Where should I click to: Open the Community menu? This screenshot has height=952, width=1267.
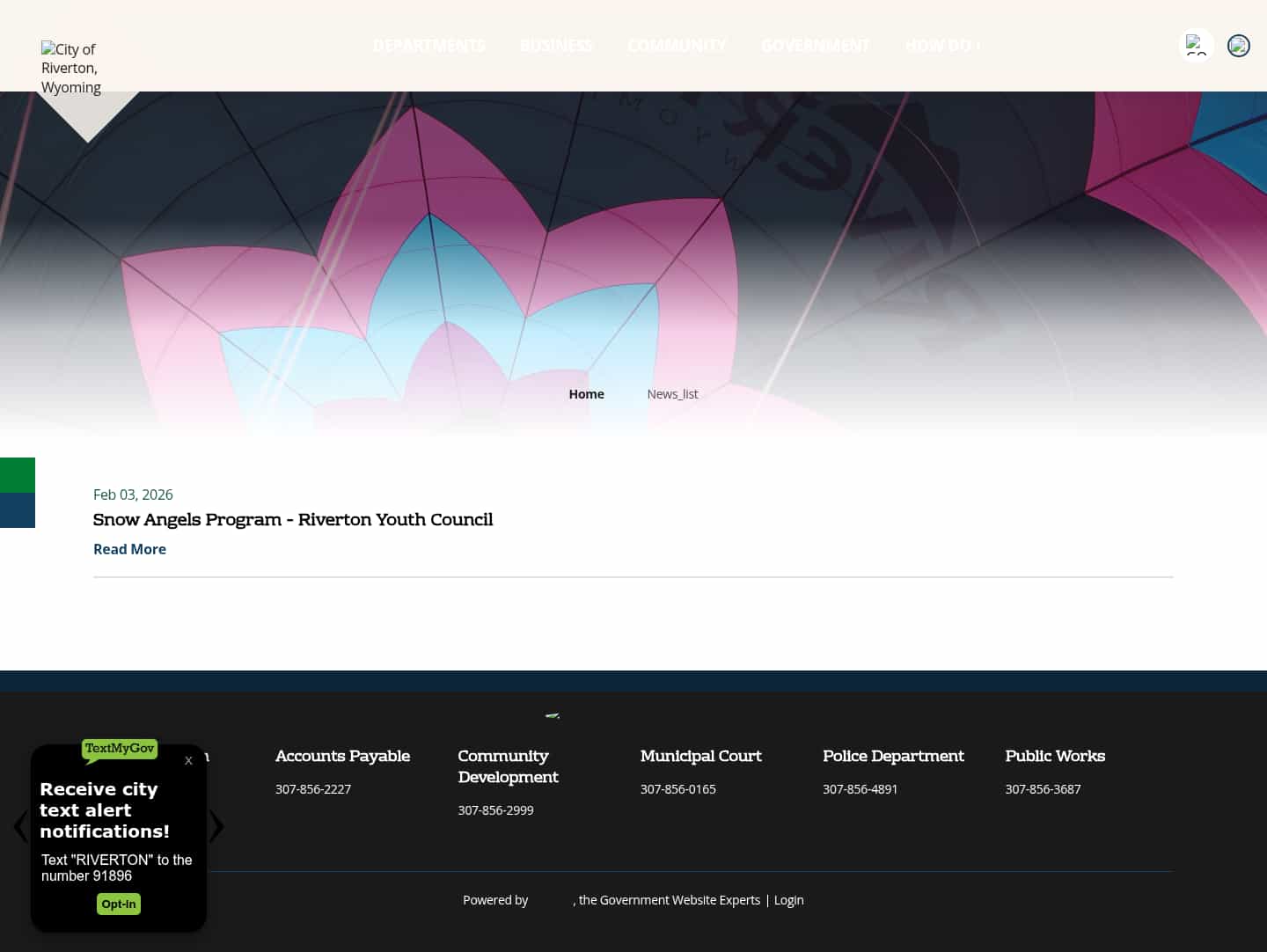coord(677,46)
